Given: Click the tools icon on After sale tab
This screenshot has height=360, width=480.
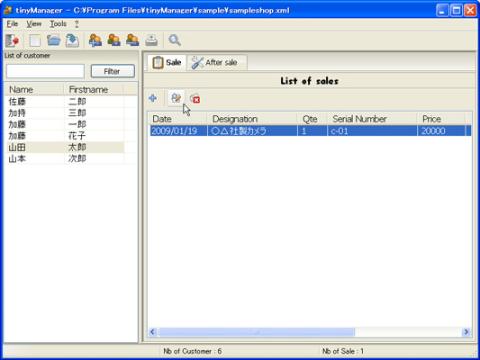Looking at the screenshot, I should tap(197, 62).
